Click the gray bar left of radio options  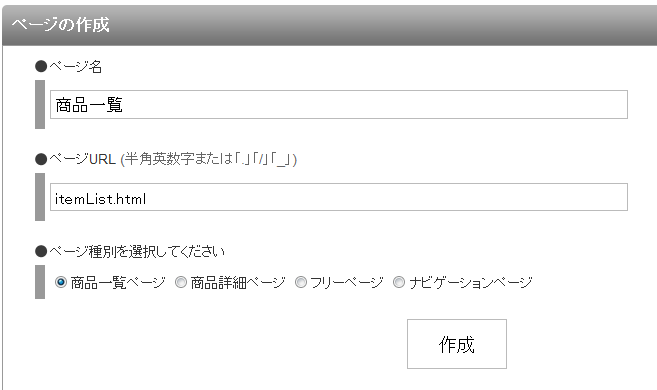40,282
